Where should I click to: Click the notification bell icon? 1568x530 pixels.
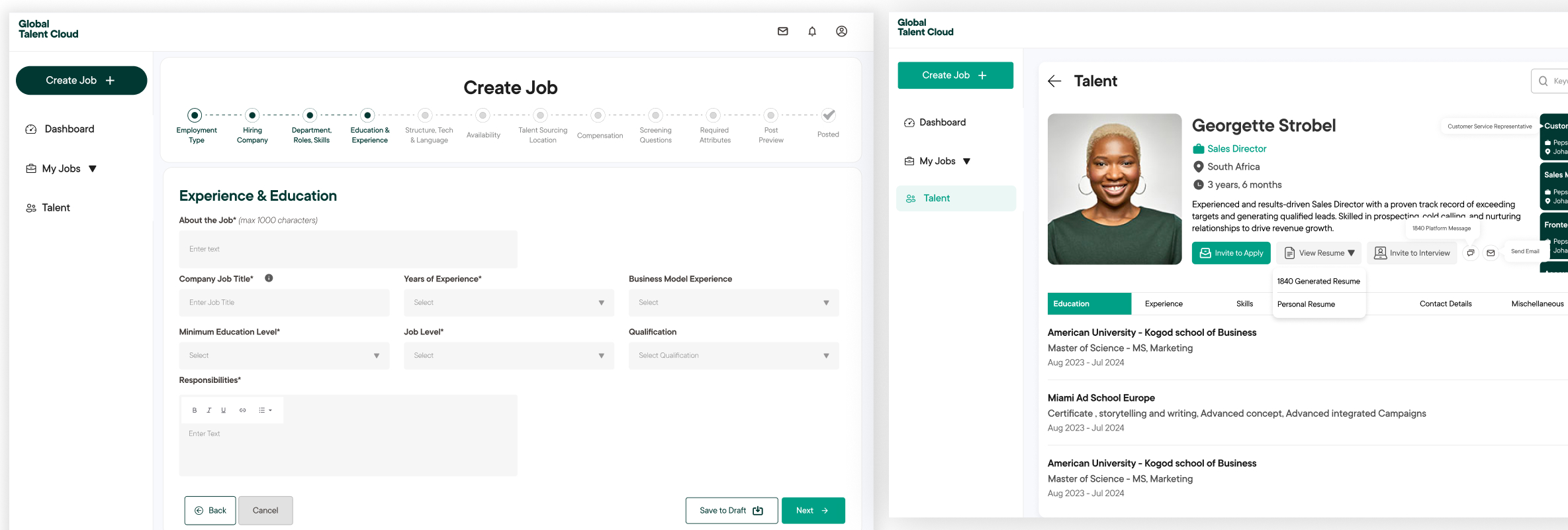point(812,31)
